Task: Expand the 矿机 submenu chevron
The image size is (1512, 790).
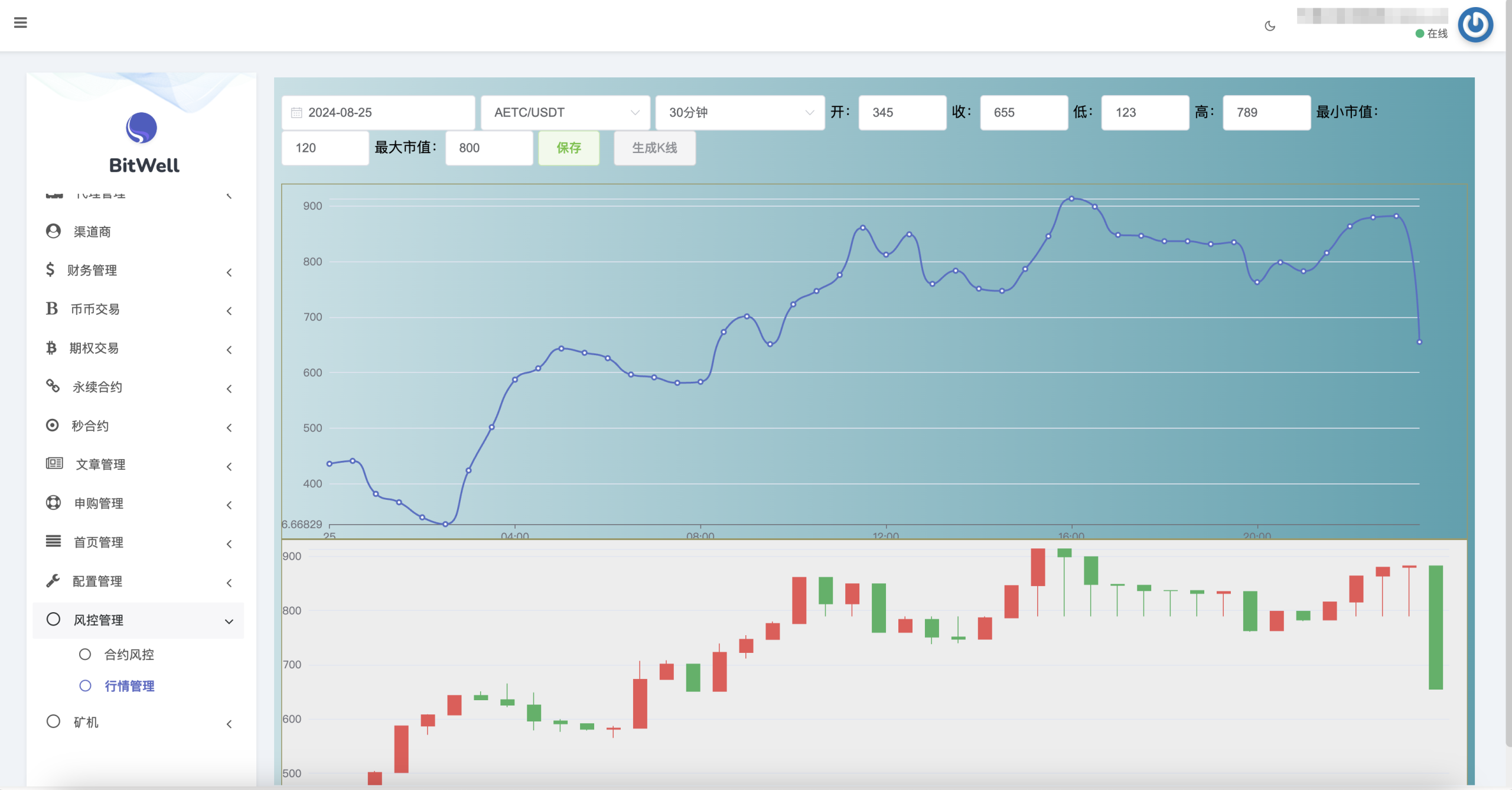Action: 229,724
